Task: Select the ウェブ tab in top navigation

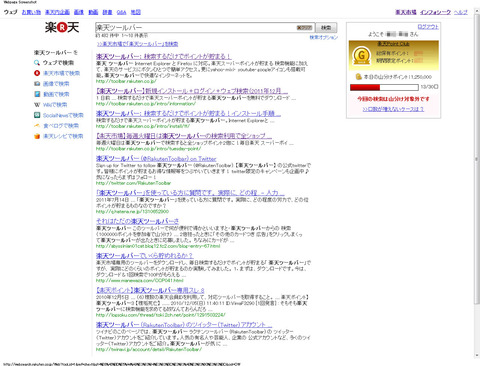Action: pyautogui.click(x=10, y=12)
